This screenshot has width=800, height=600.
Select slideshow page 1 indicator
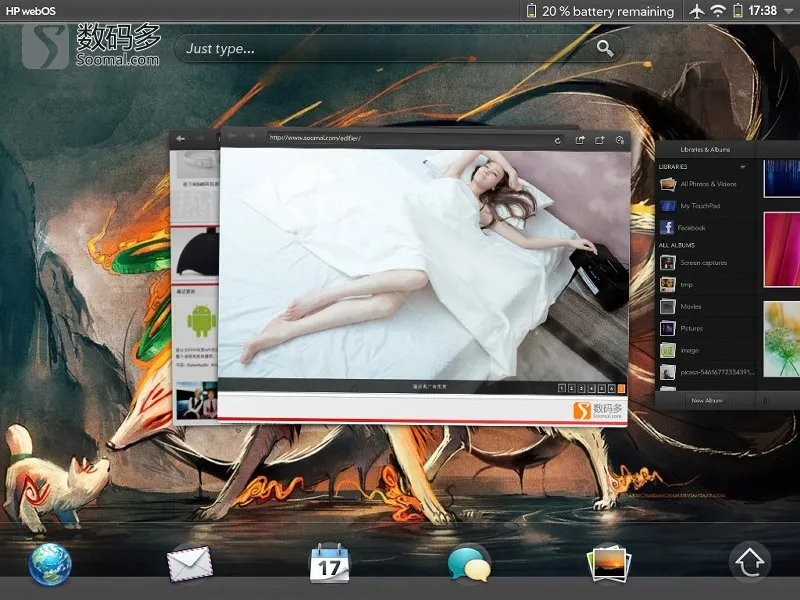click(x=561, y=388)
